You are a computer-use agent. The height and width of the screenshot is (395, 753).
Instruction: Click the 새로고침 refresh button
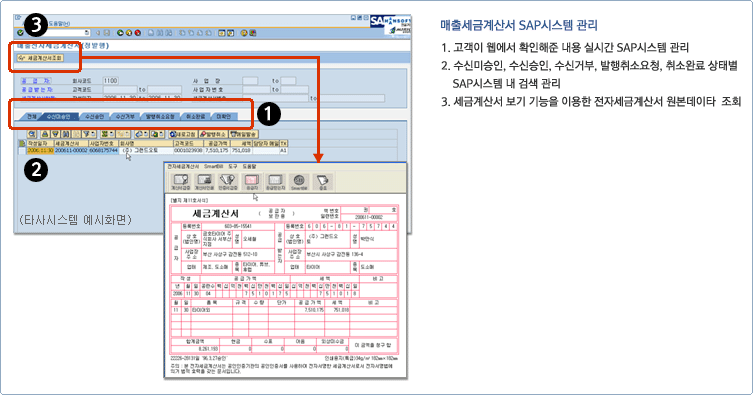(183, 134)
